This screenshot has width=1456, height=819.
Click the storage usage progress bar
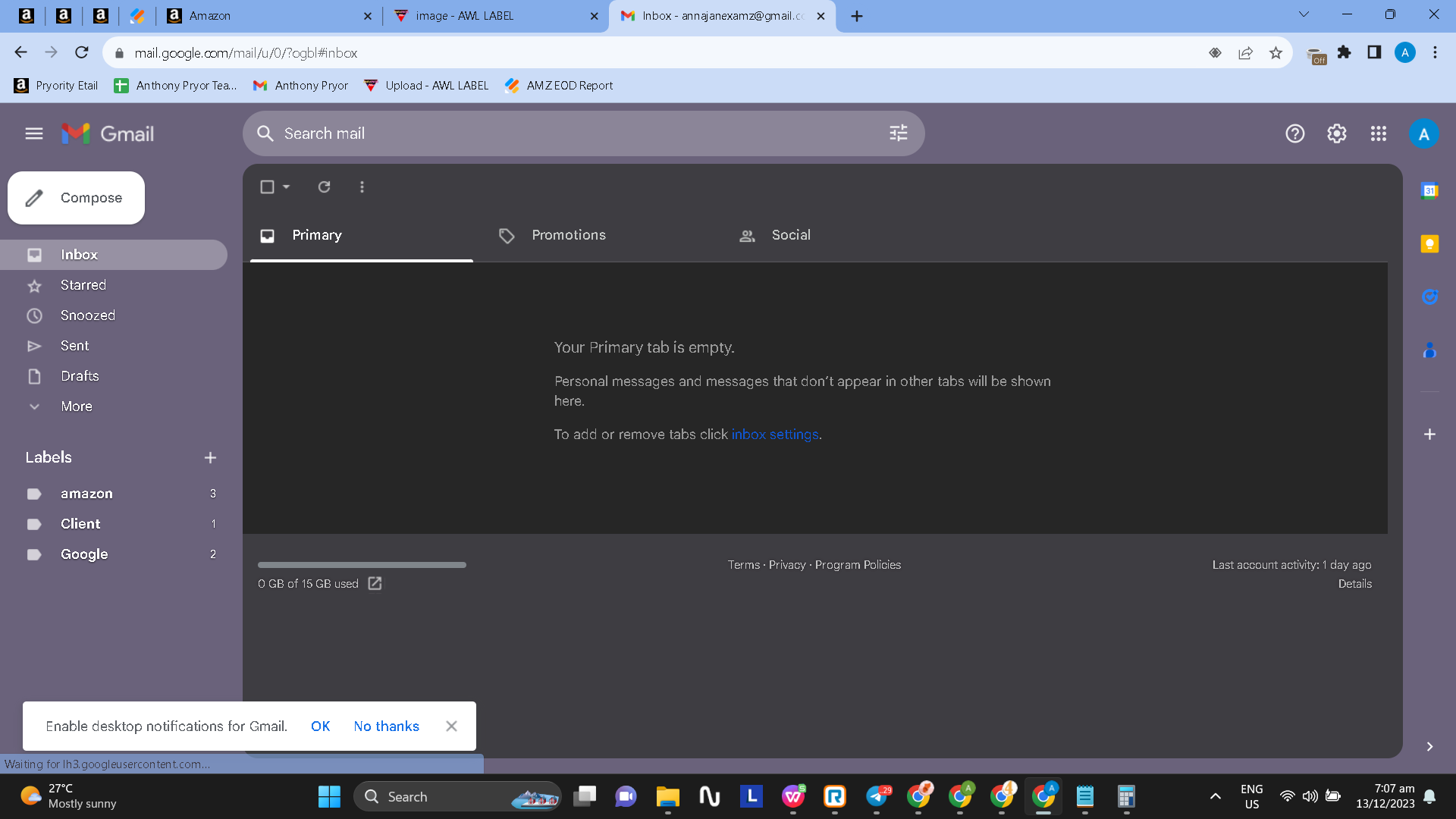pyautogui.click(x=362, y=565)
